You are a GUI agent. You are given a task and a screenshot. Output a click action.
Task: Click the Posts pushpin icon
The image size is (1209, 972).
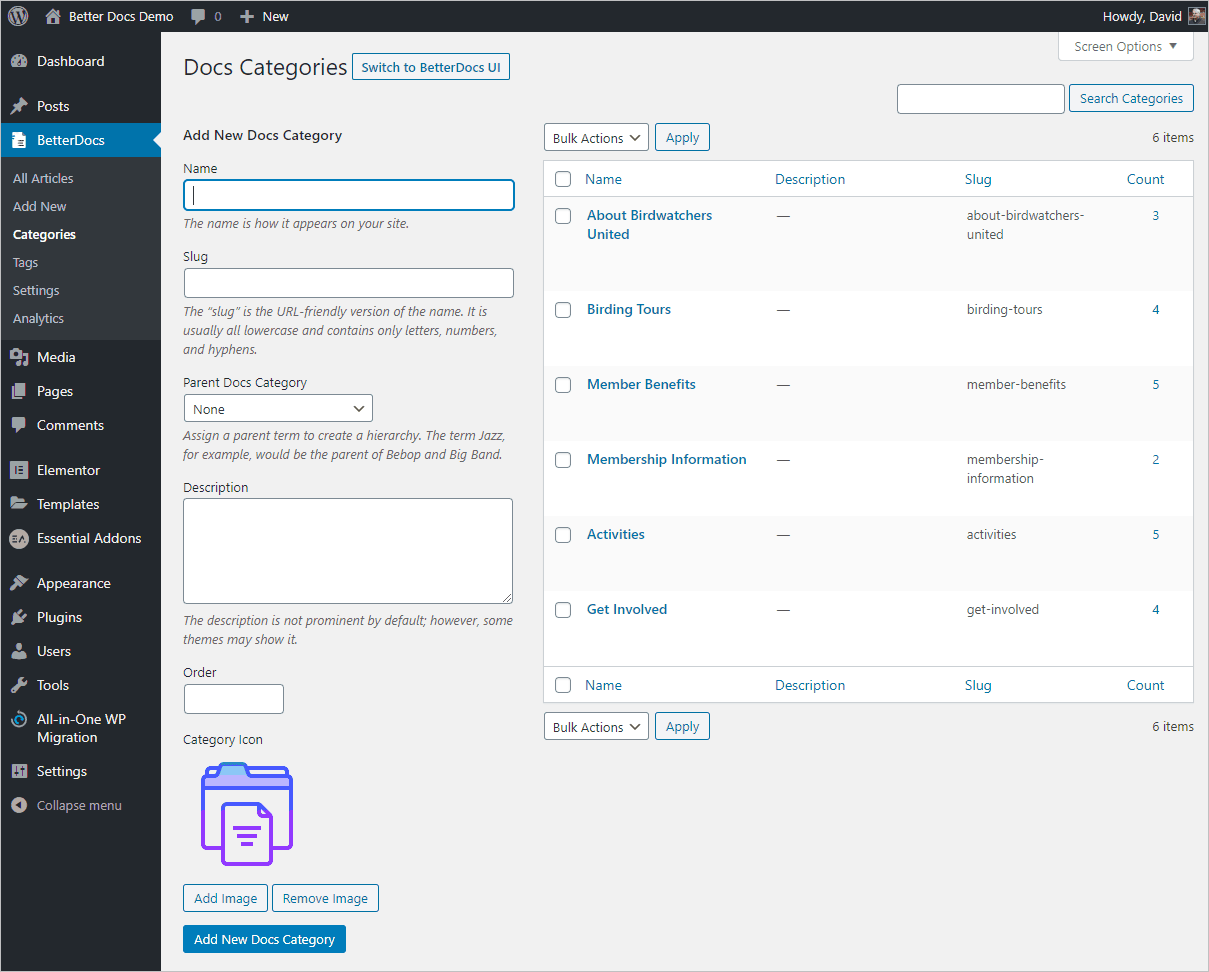point(19,106)
